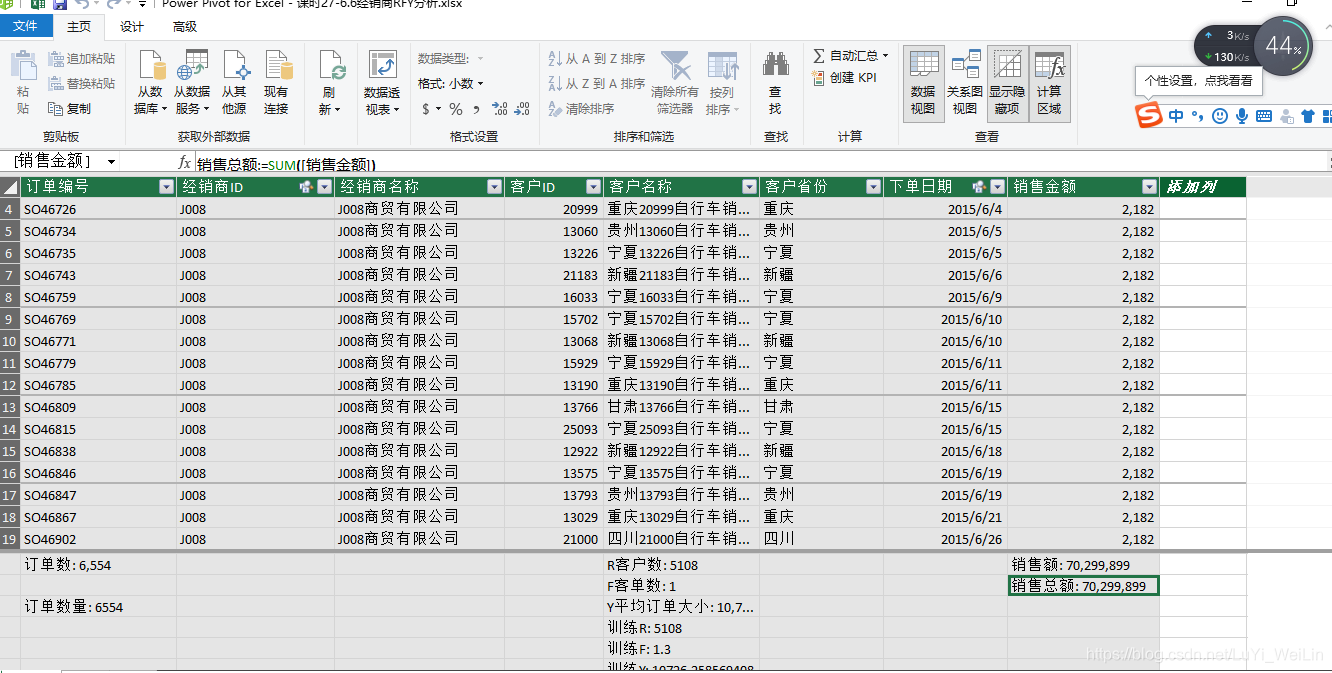
Task: Select row header 10
Action: (10, 341)
